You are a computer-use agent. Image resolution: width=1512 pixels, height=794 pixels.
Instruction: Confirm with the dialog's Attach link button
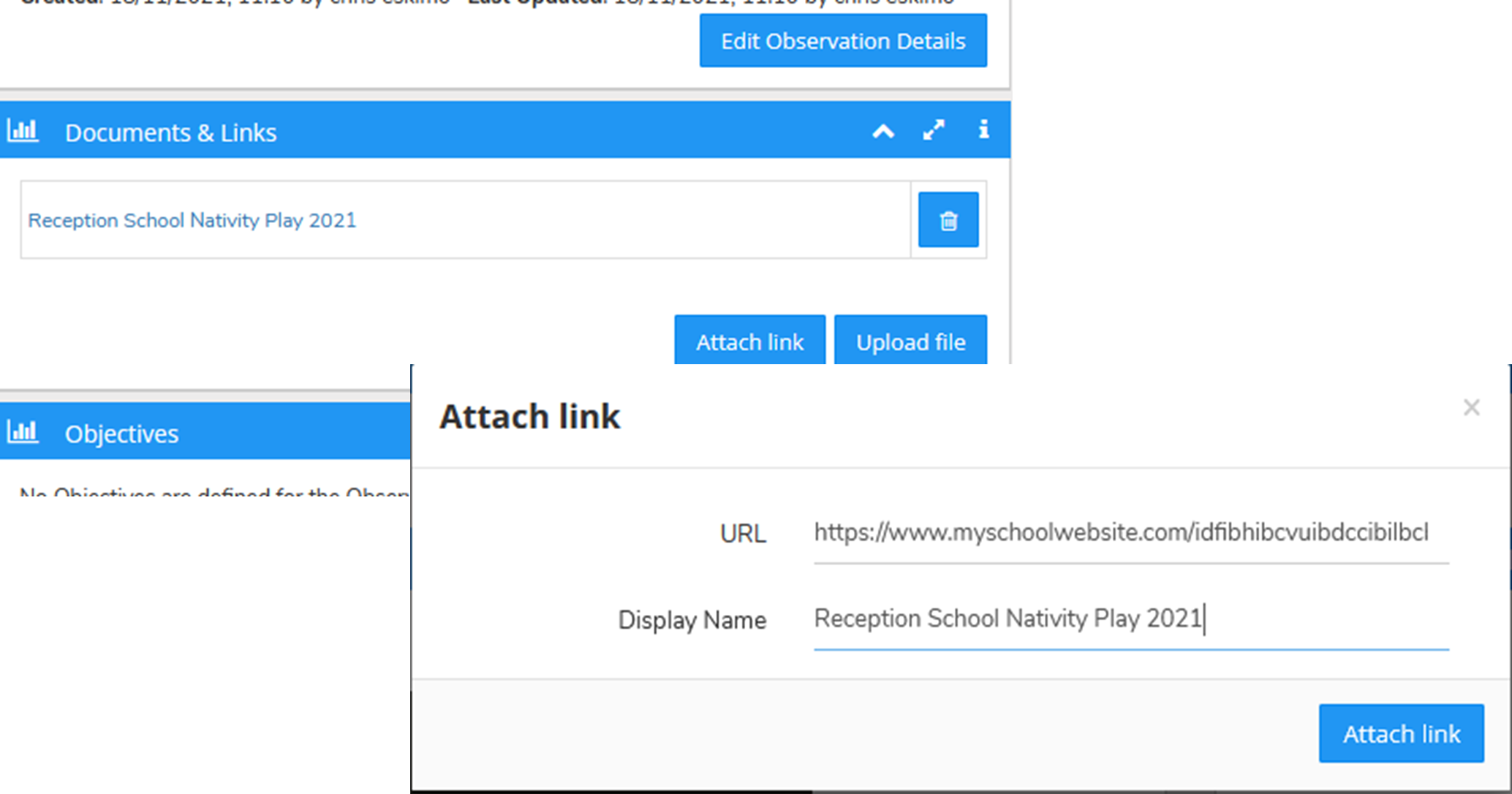click(x=1401, y=733)
